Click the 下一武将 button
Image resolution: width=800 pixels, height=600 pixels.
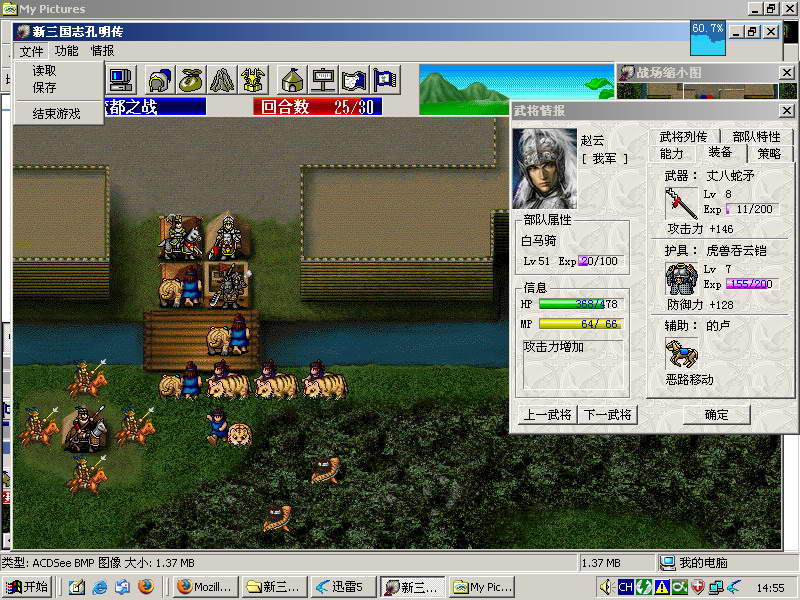607,415
